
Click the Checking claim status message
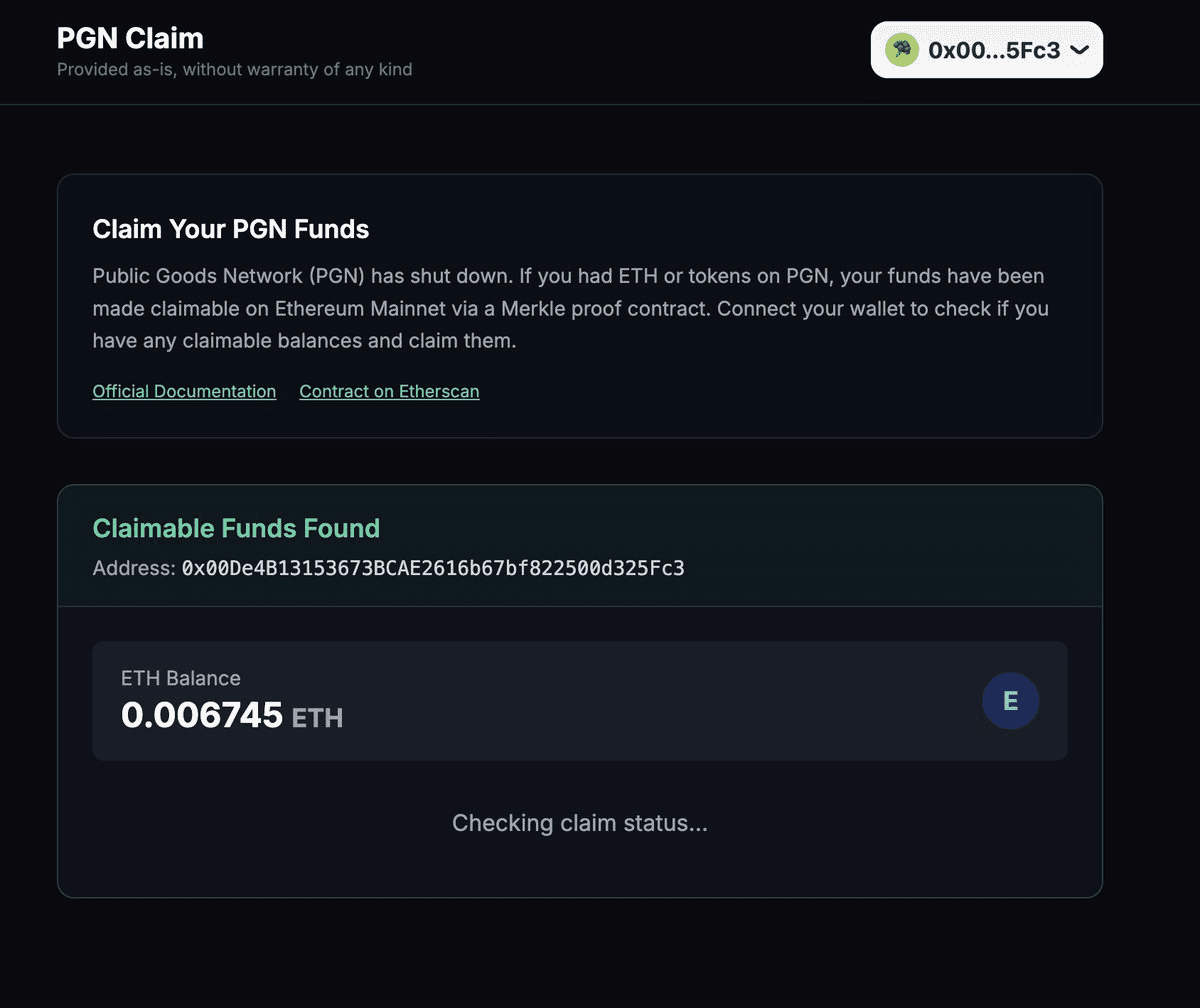pyautogui.click(x=580, y=823)
